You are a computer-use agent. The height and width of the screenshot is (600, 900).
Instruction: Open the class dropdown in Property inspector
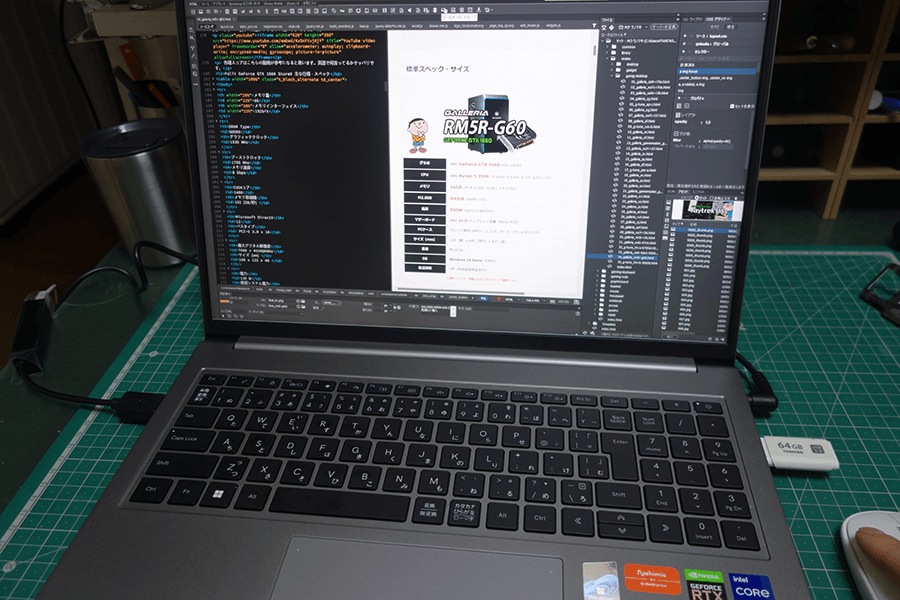[x=332, y=303]
